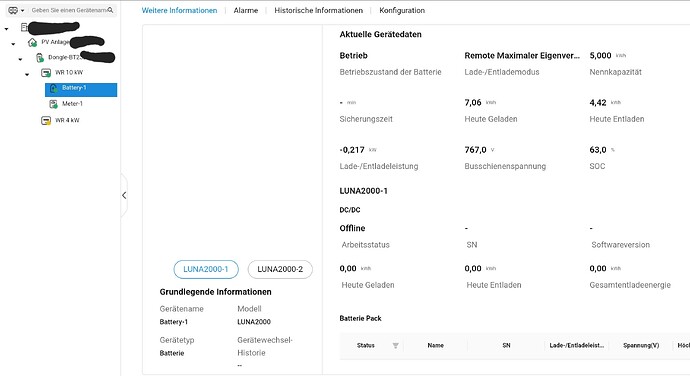
Task: Collapse the root company tree node
Action: coord(6,29)
